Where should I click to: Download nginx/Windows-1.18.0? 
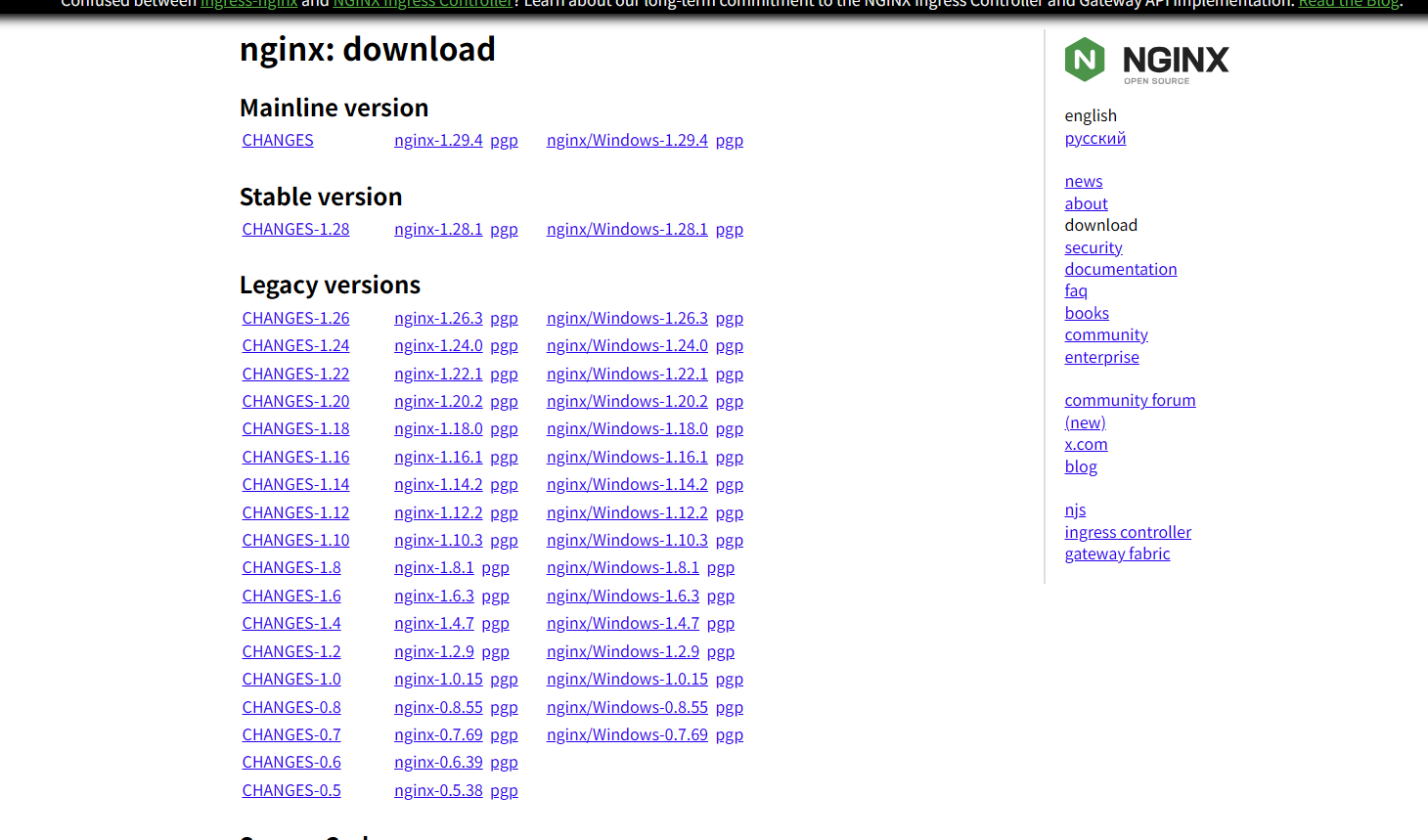click(627, 429)
